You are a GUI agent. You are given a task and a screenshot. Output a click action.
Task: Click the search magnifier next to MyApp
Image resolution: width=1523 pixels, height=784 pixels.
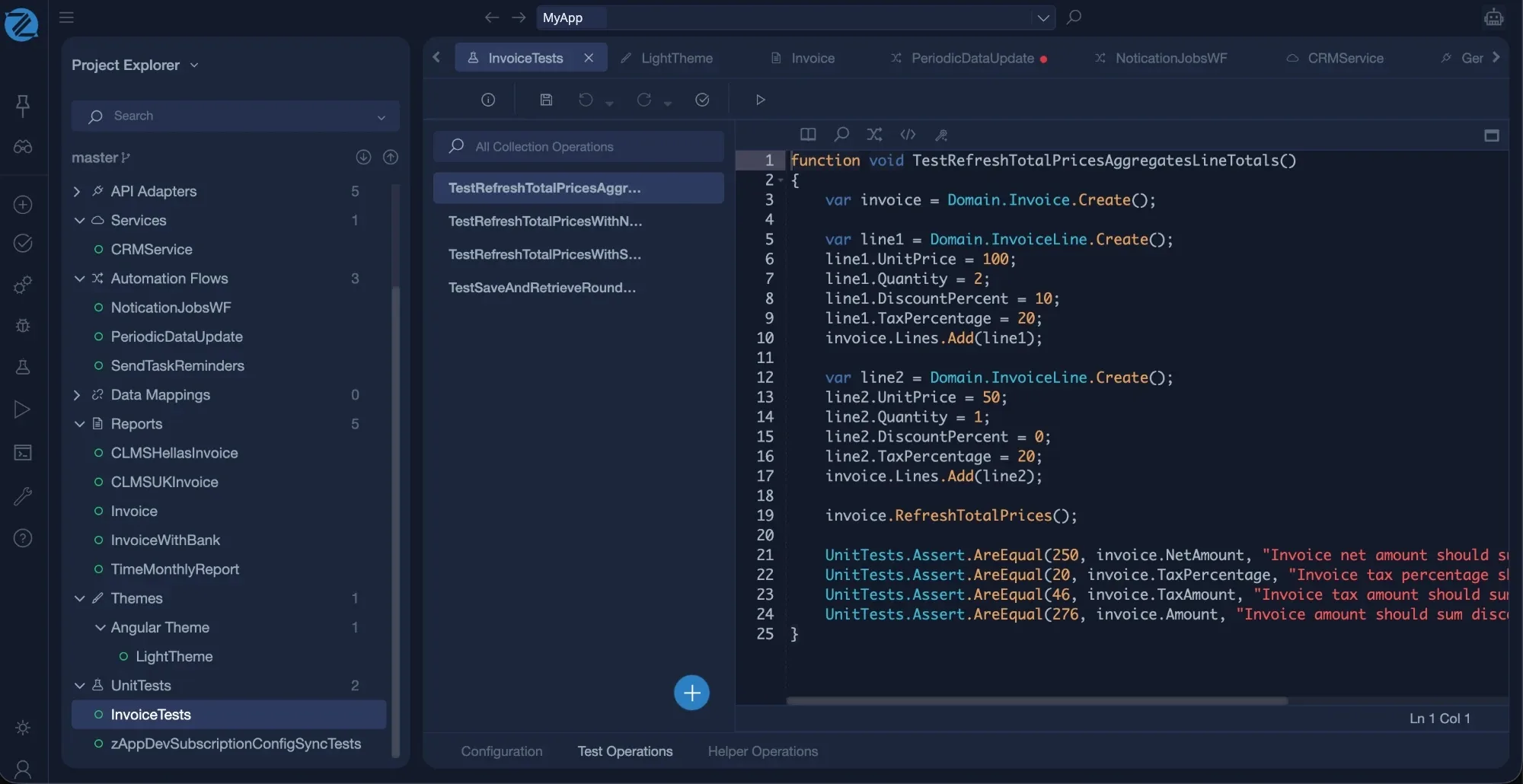pos(1074,17)
